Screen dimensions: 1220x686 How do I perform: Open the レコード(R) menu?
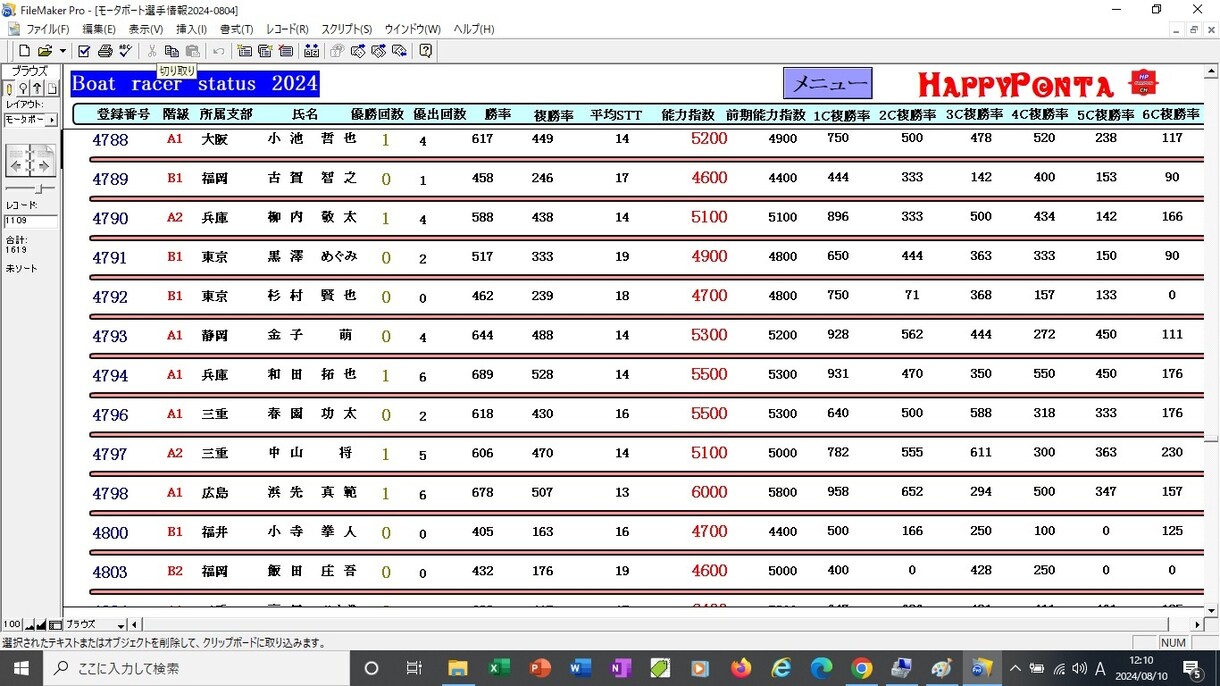287,29
